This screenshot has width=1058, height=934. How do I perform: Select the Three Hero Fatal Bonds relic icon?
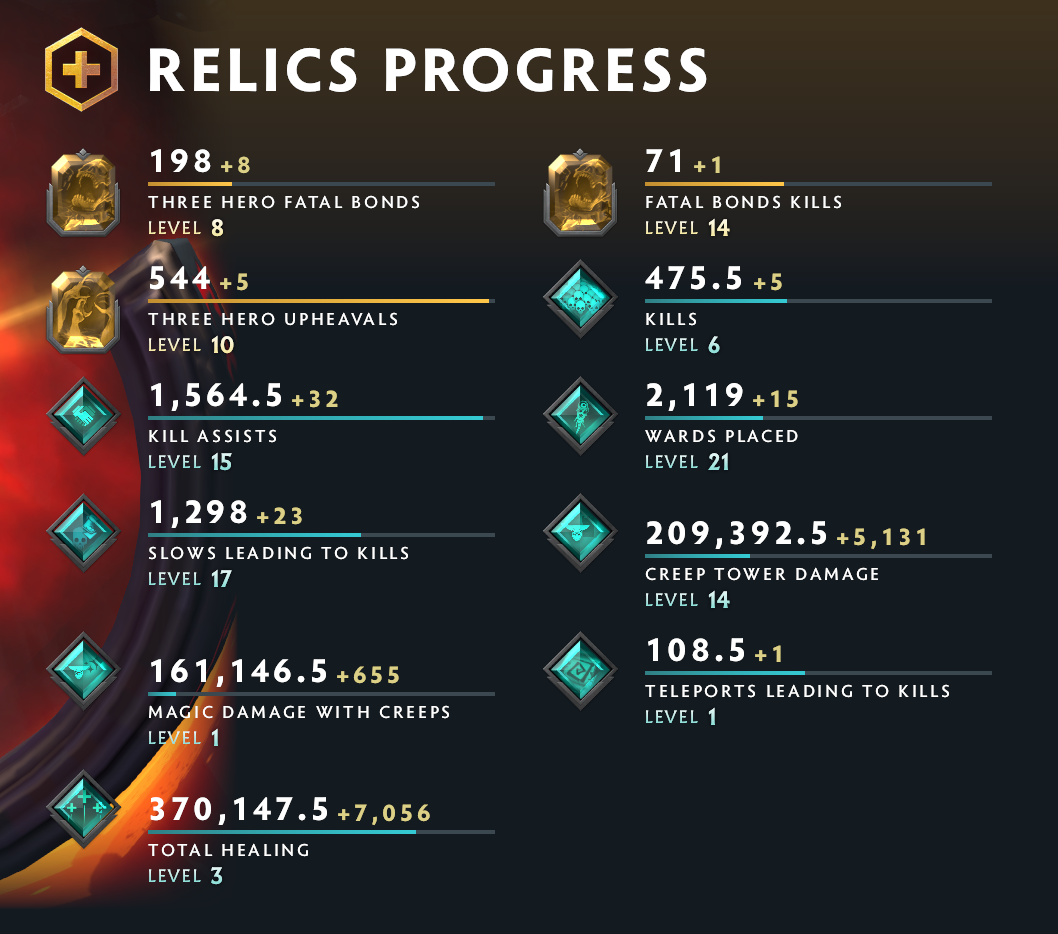pyautogui.click(x=83, y=192)
